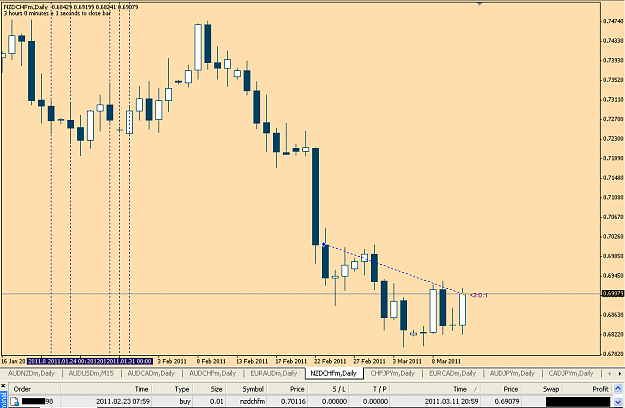Open the AUDCHFm,Daily chart tab
625x408 pixels.
(x=212, y=373)
